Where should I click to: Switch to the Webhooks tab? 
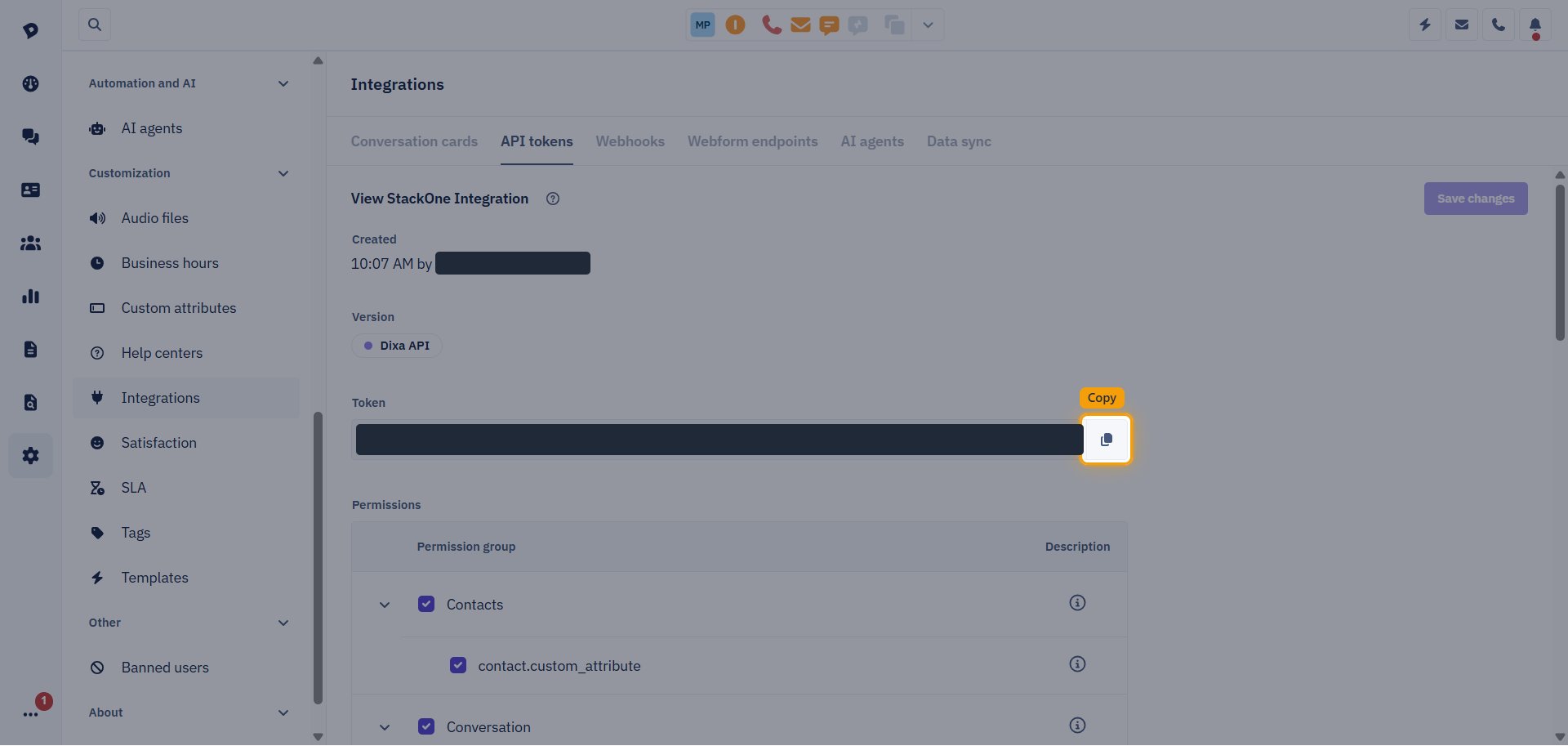[x=630, y=141]
